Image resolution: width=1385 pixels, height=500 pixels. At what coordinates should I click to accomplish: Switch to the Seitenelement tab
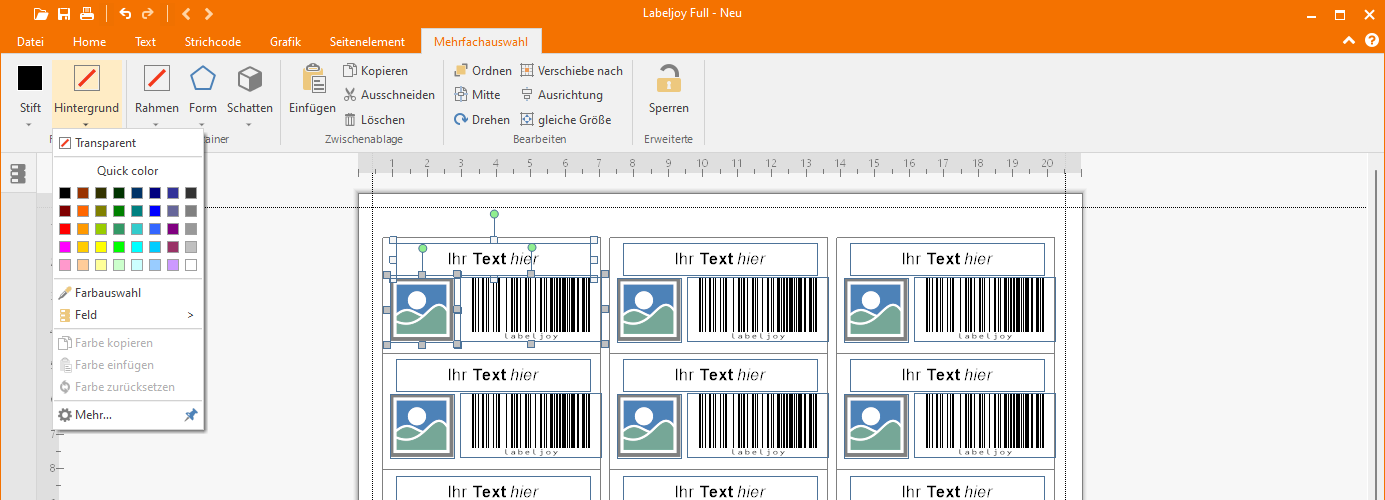[x=367, y=42]
